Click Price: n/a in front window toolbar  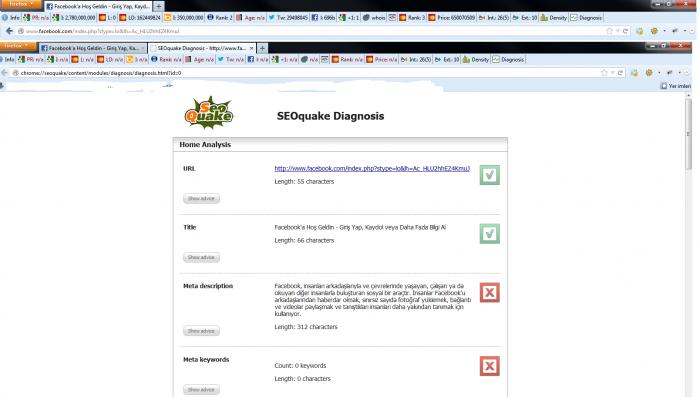point(382,59)
